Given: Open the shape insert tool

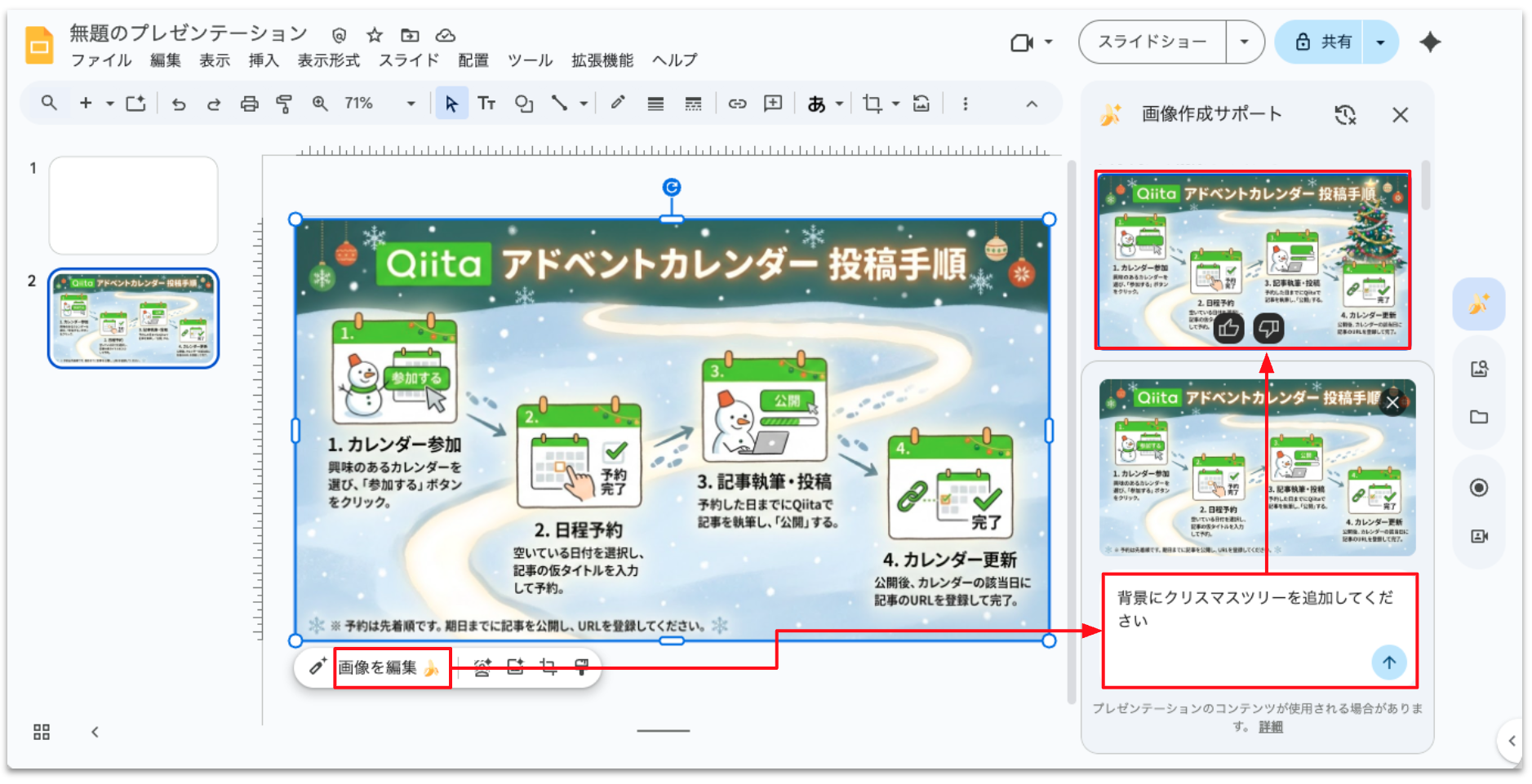Looking at the screenshot, I should click(524, 104).
